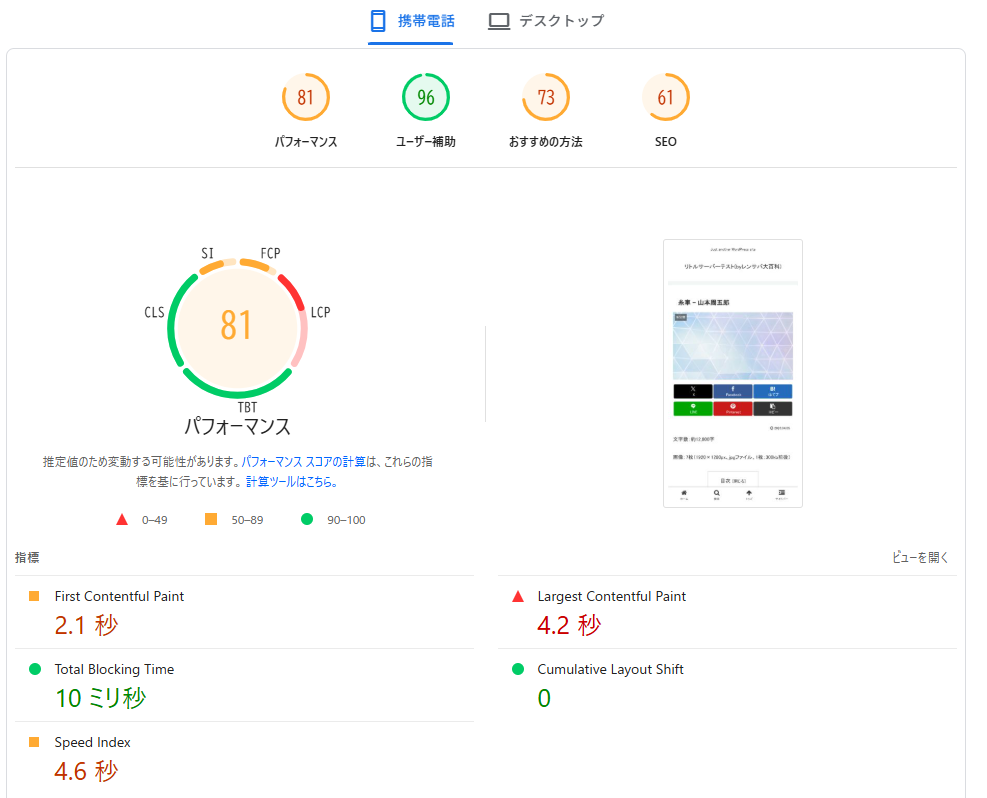Switch to the 携帯電話 (mobile) tab

tap(412, 21)
